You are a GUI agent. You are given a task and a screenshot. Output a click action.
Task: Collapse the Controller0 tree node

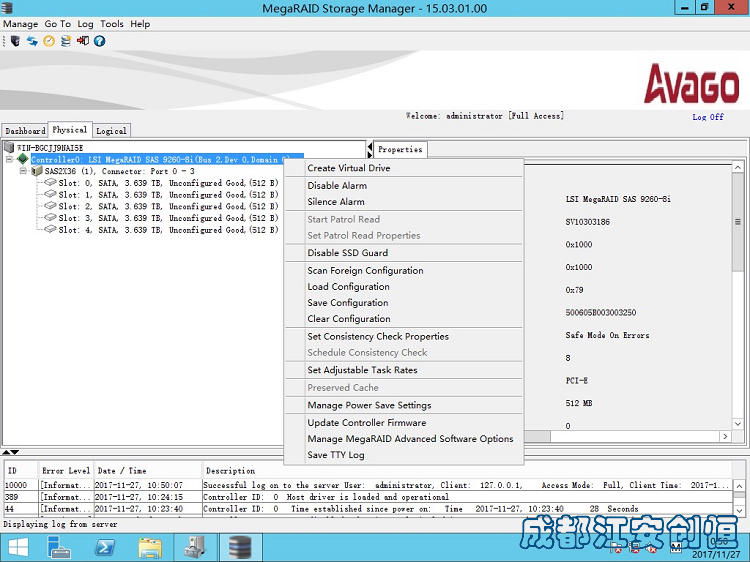9,159
